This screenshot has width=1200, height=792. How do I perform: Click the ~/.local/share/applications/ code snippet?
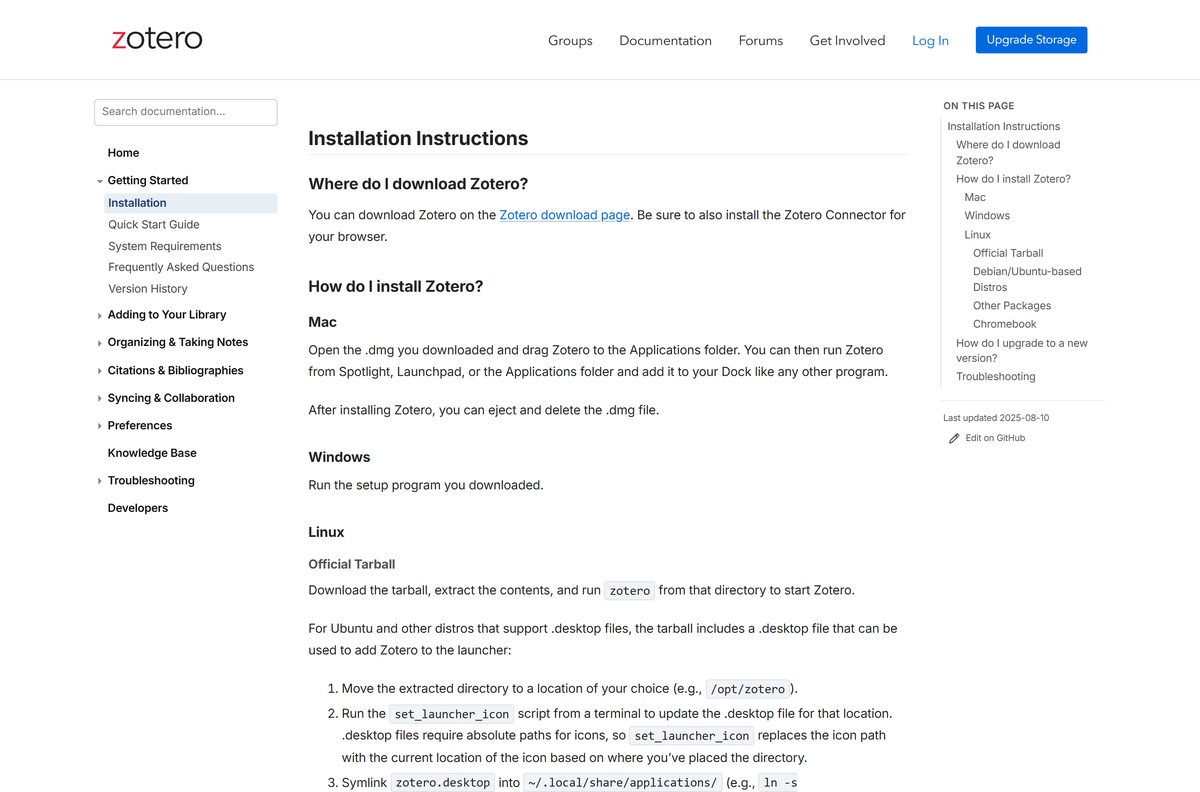(623, 783)
